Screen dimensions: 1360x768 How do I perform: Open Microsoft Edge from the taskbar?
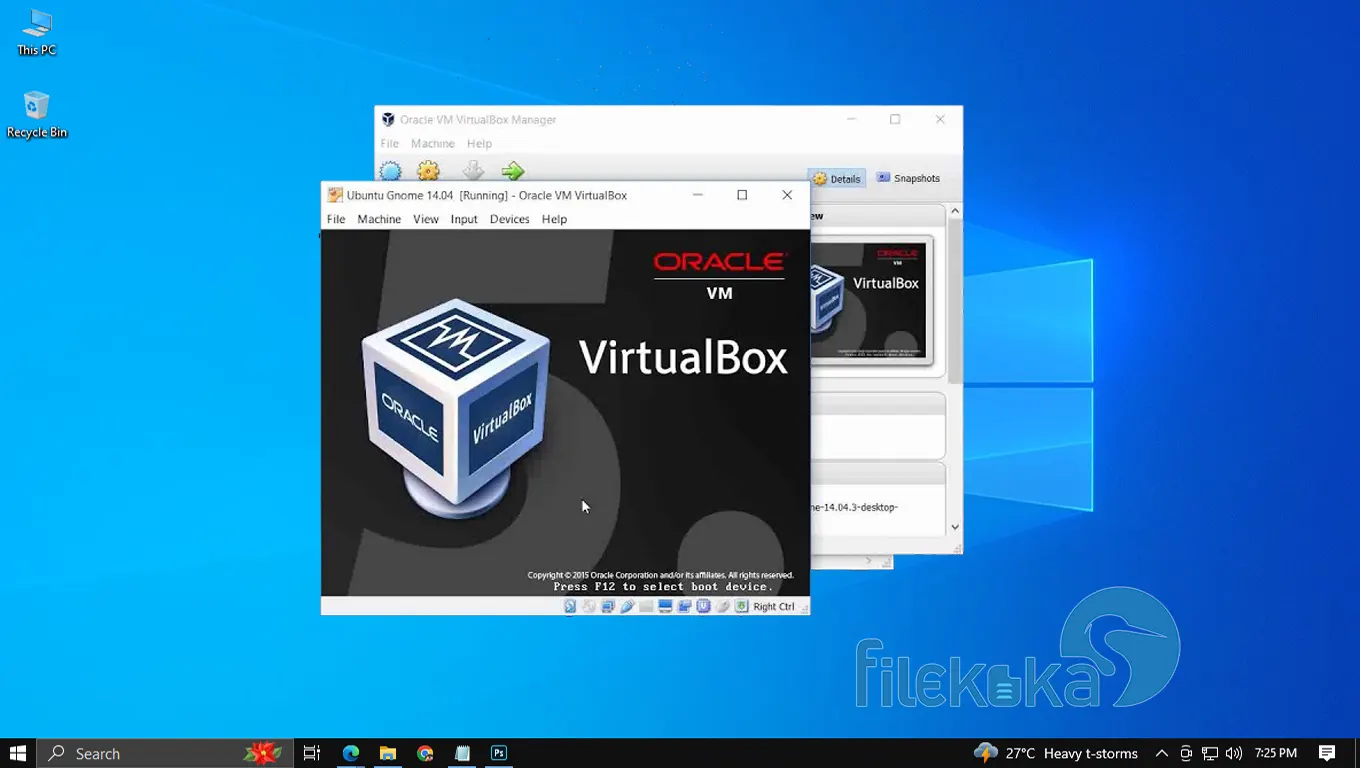point(351,753)
